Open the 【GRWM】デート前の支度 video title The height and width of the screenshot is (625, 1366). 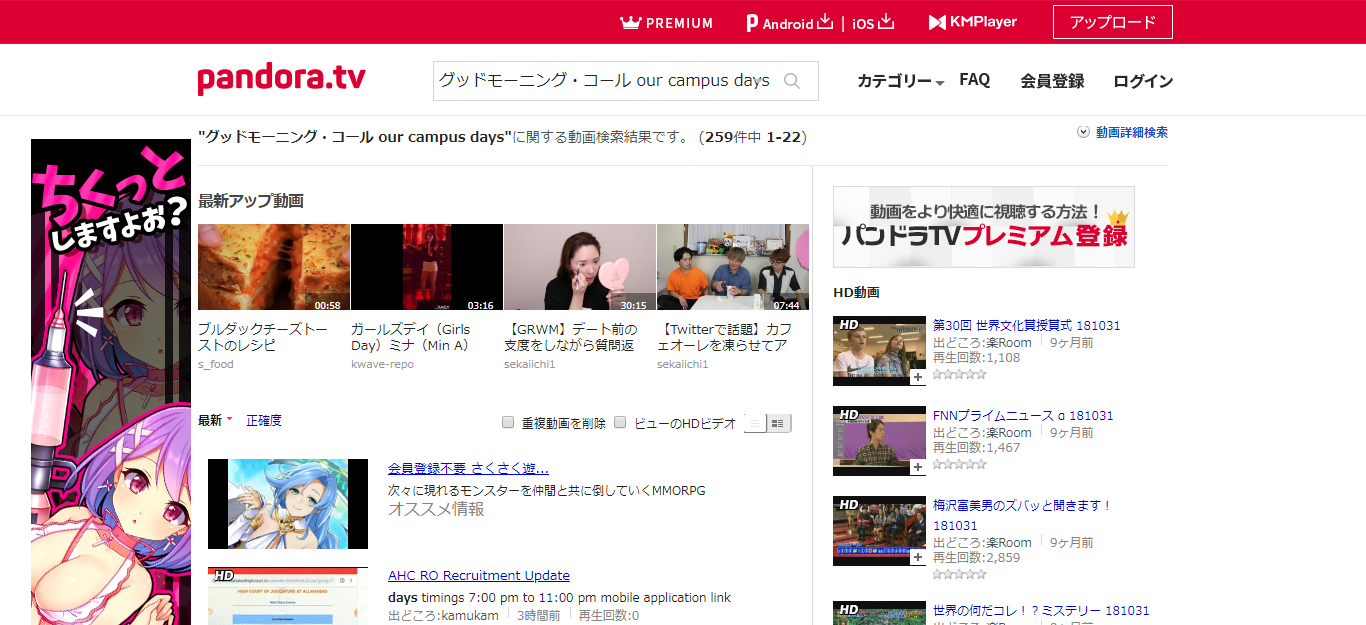(569, 337)
